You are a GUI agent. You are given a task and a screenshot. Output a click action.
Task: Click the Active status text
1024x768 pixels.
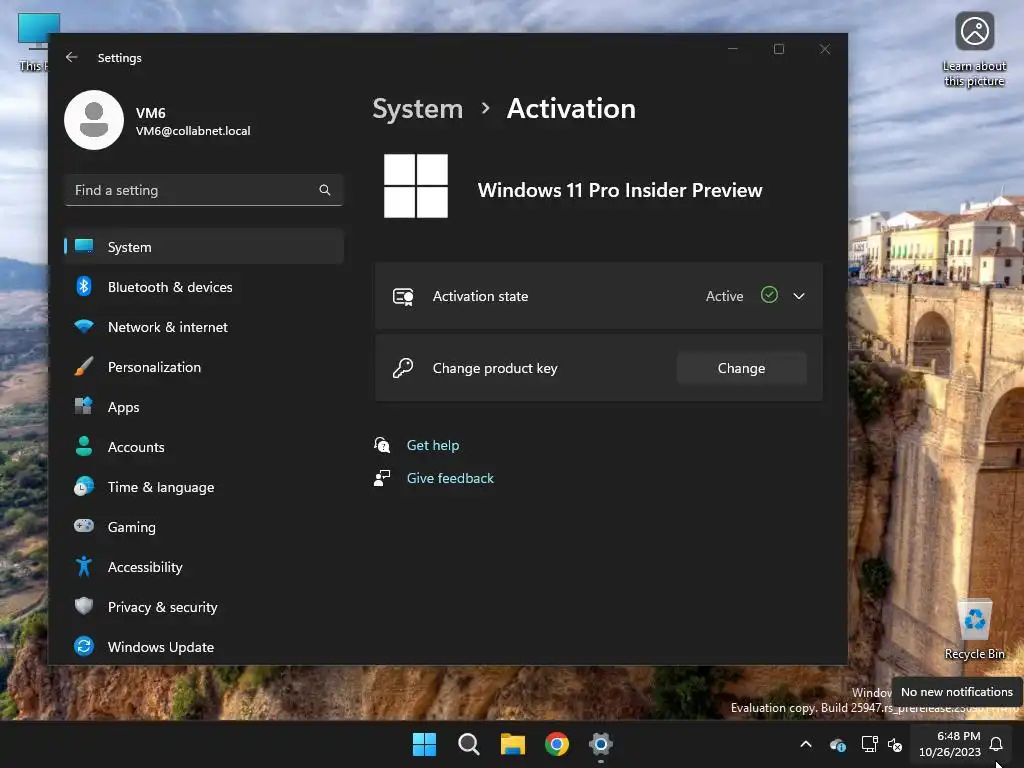coord(724,296)
